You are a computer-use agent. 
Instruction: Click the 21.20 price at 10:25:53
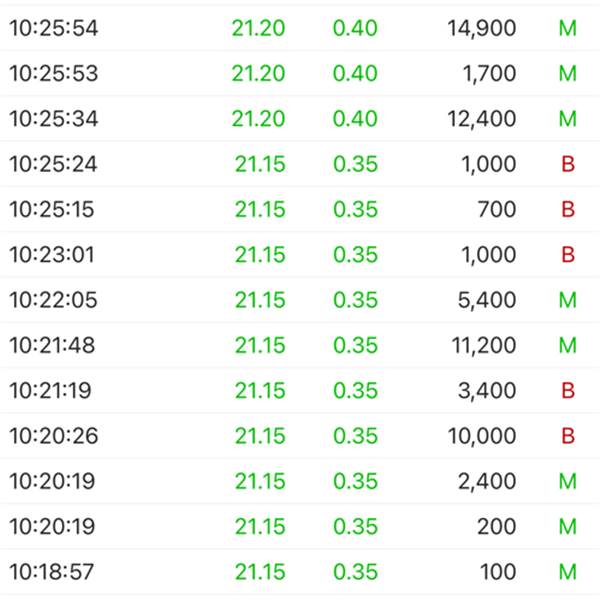[259, 73]
